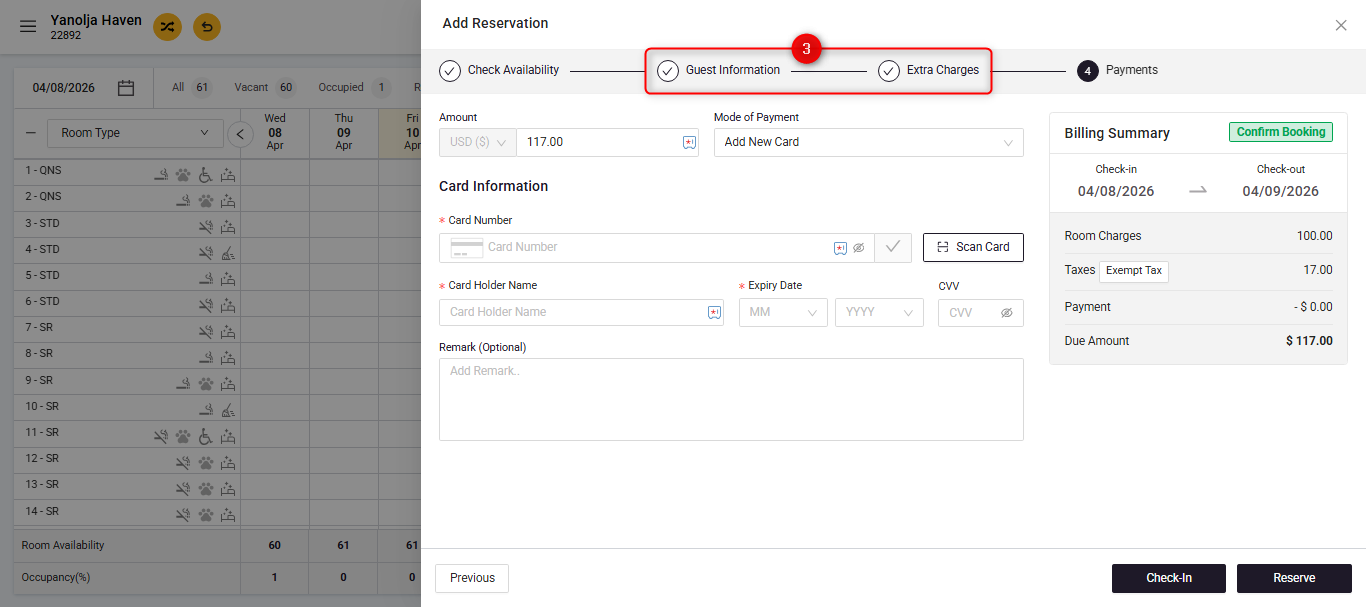Click the Room Charges 100.00 value

point(1314,236)
